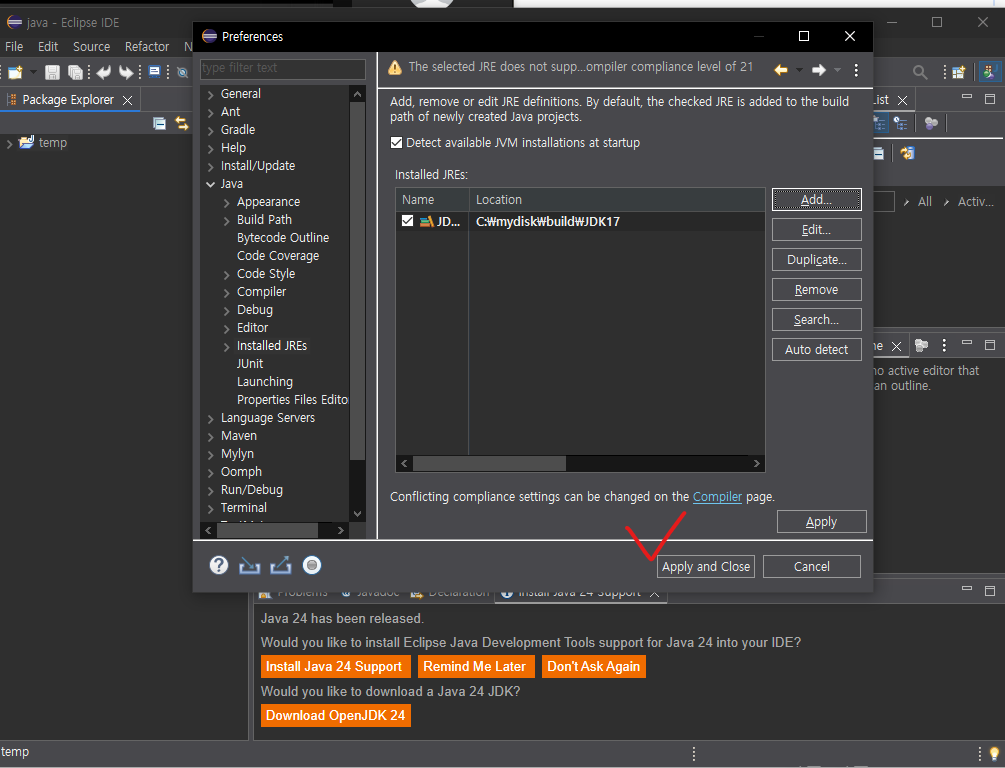Screen dimensions: 1005x768
Task: Click the Export preferences icon
Action: (281, 565)
